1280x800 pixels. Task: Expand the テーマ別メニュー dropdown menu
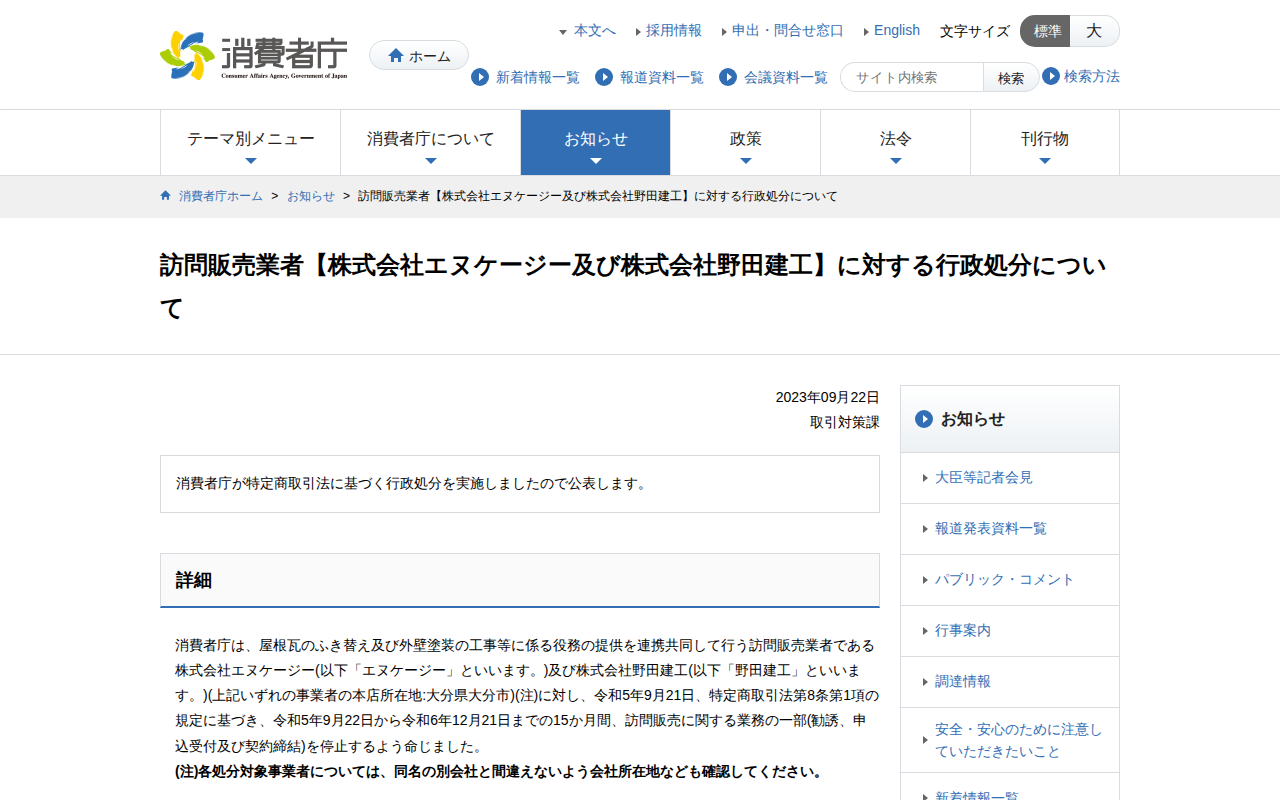250,142
